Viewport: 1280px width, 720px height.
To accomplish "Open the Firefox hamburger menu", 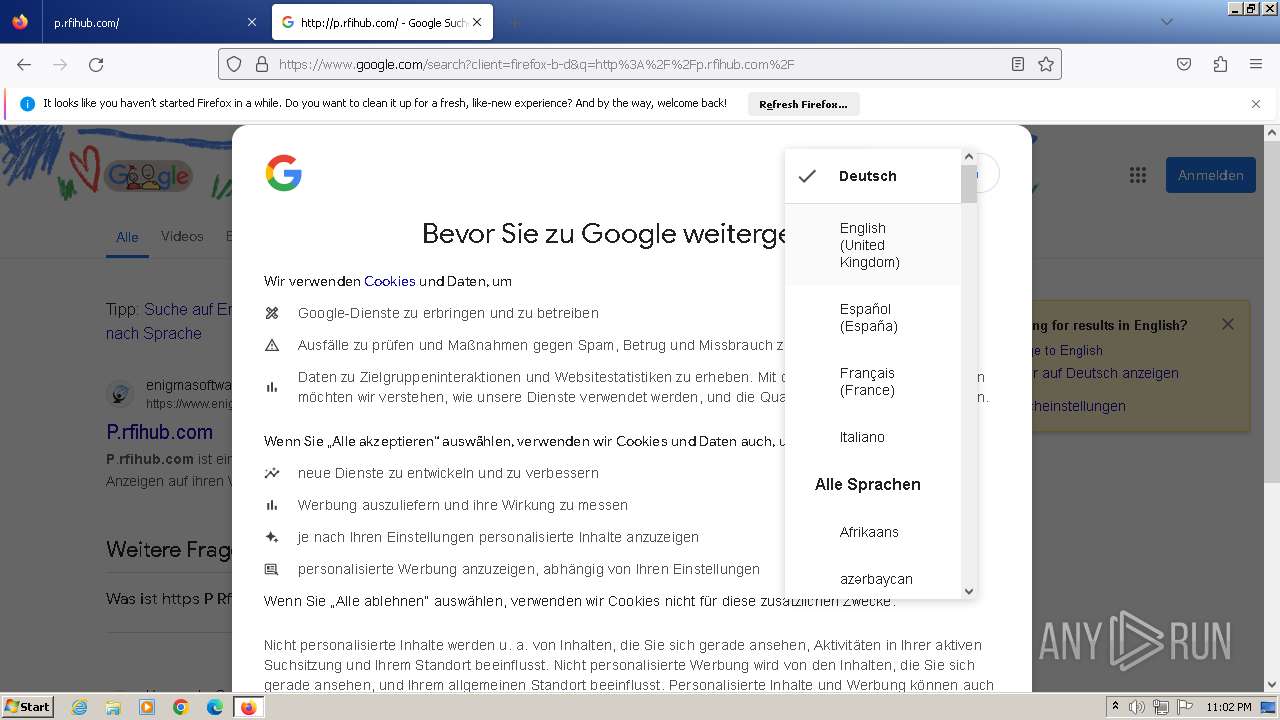I will [x=1256, y=64].
